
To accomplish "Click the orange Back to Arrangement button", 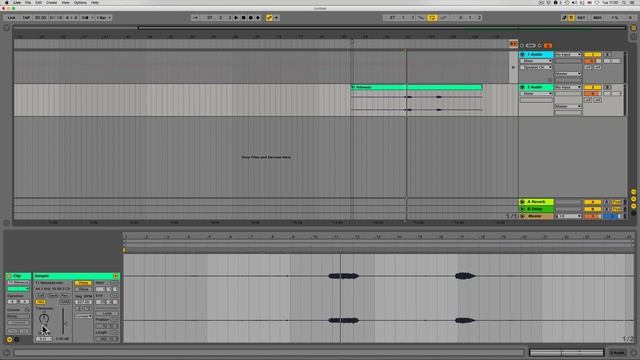I will (513, 44).
